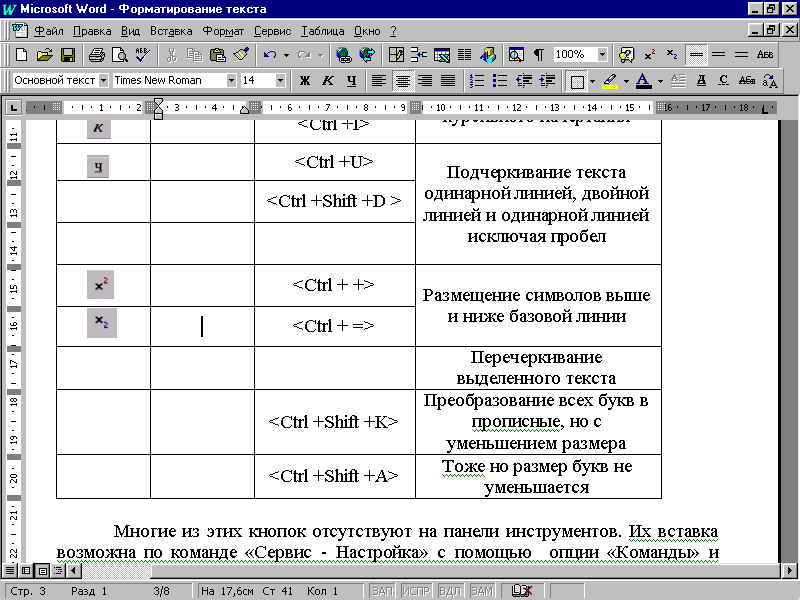
Task: Create a numbered list
Action: pyautogui.click(x=477, y=81)
